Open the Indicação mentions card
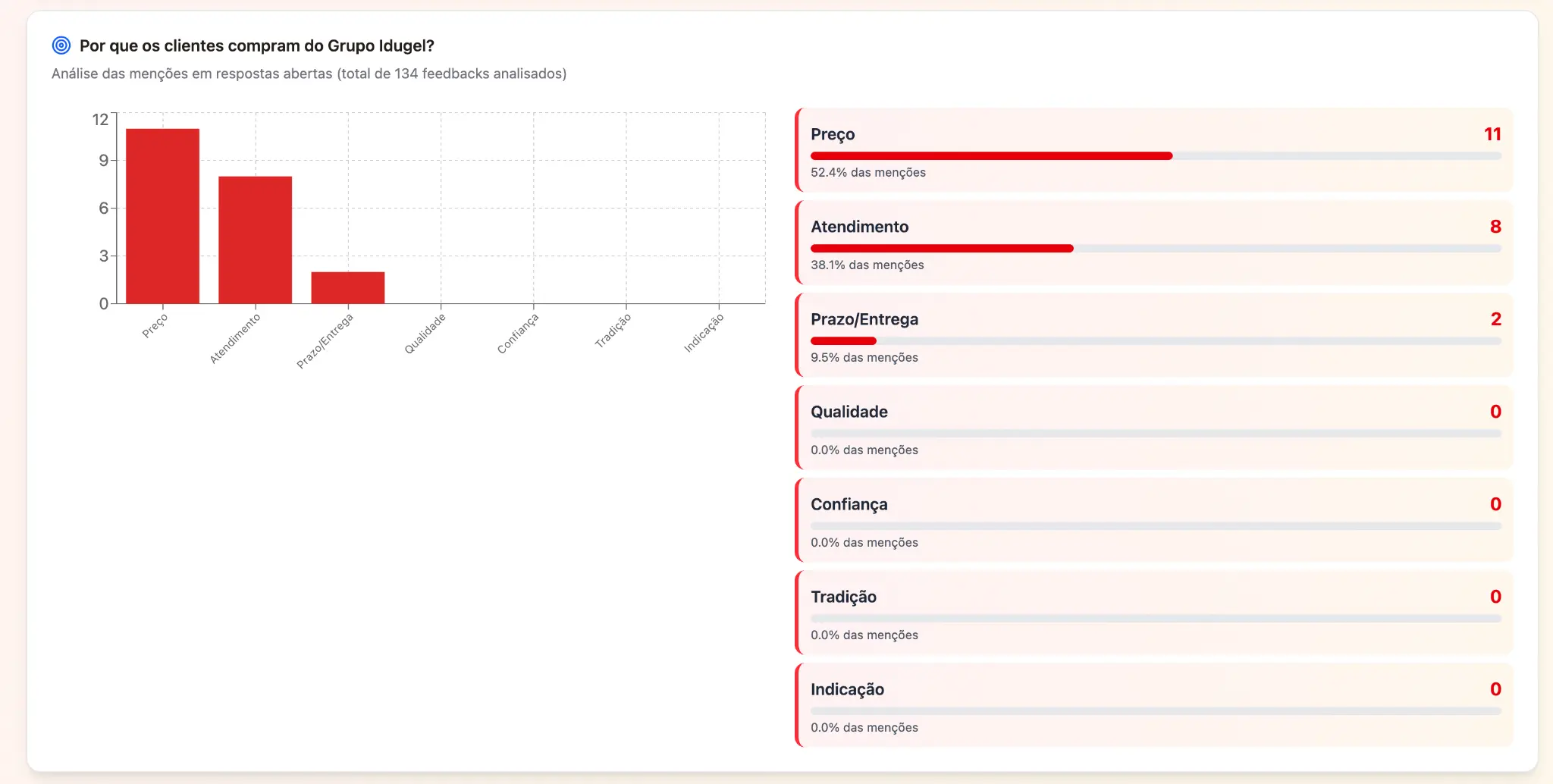Viewport: 1553px width, 784px height. pyautogui.click(x=1153, y=704)
